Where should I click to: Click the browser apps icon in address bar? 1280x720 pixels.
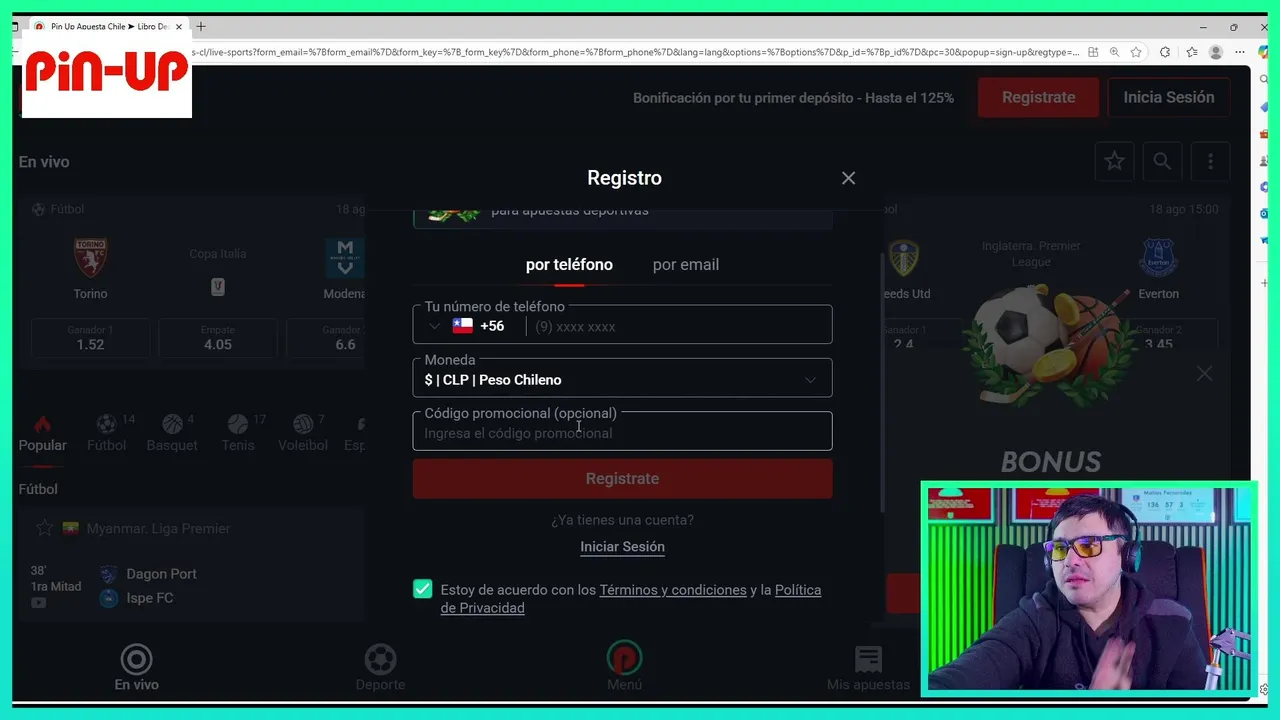click(x=1093, y=52)
